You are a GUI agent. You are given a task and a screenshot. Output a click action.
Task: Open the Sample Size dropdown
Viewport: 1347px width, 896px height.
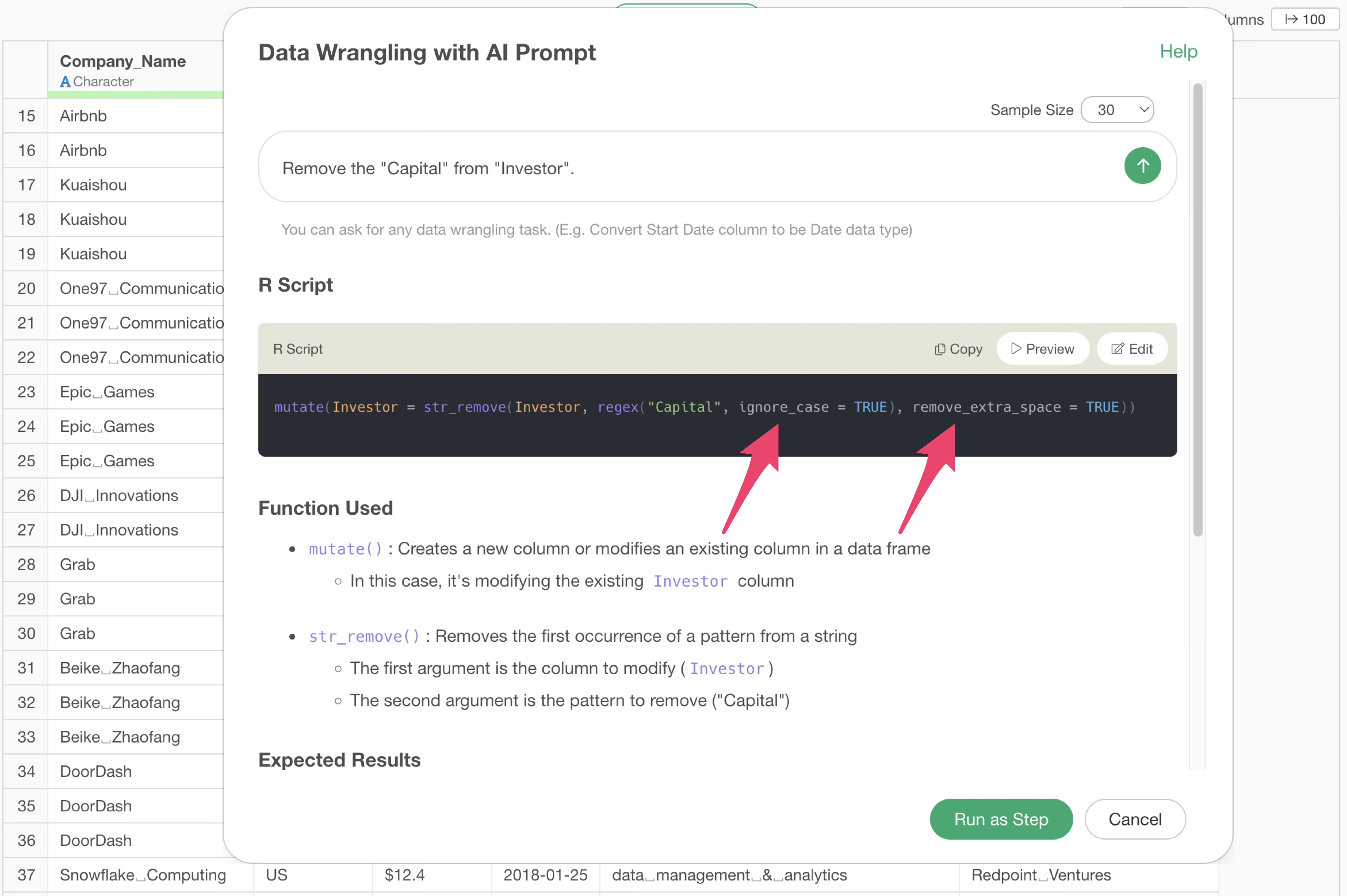pos(1117,110)
